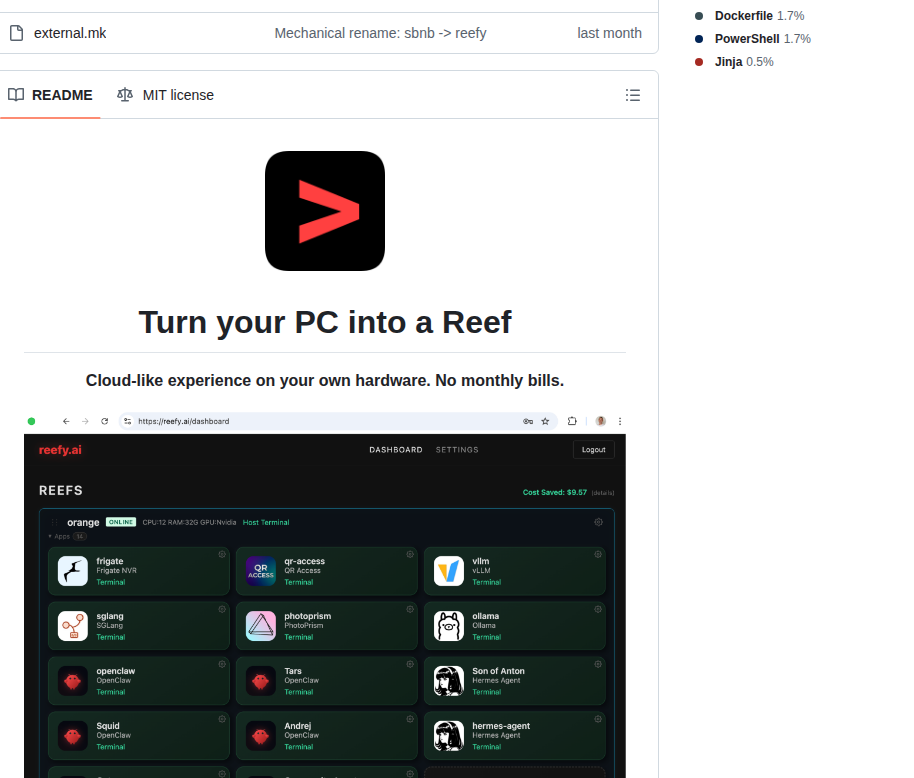914x778 pixels.
Task: Click the site settings icon in address bar
Action: pyautogui.click(x=128, y=421)
